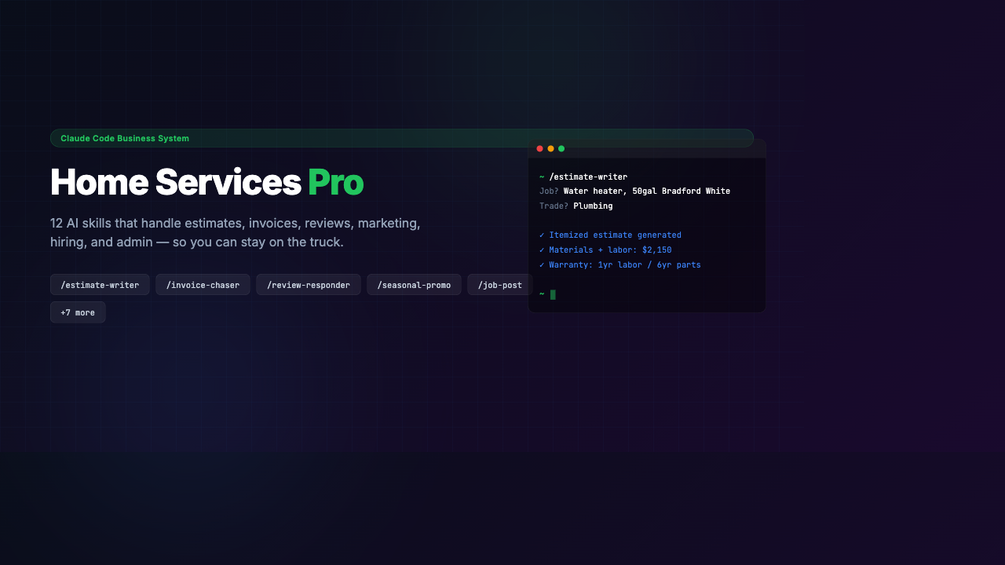This screenshot has width=1005, height=565.
Task: Select the /invoice-chaser skill chip
Action: (203, 285)
